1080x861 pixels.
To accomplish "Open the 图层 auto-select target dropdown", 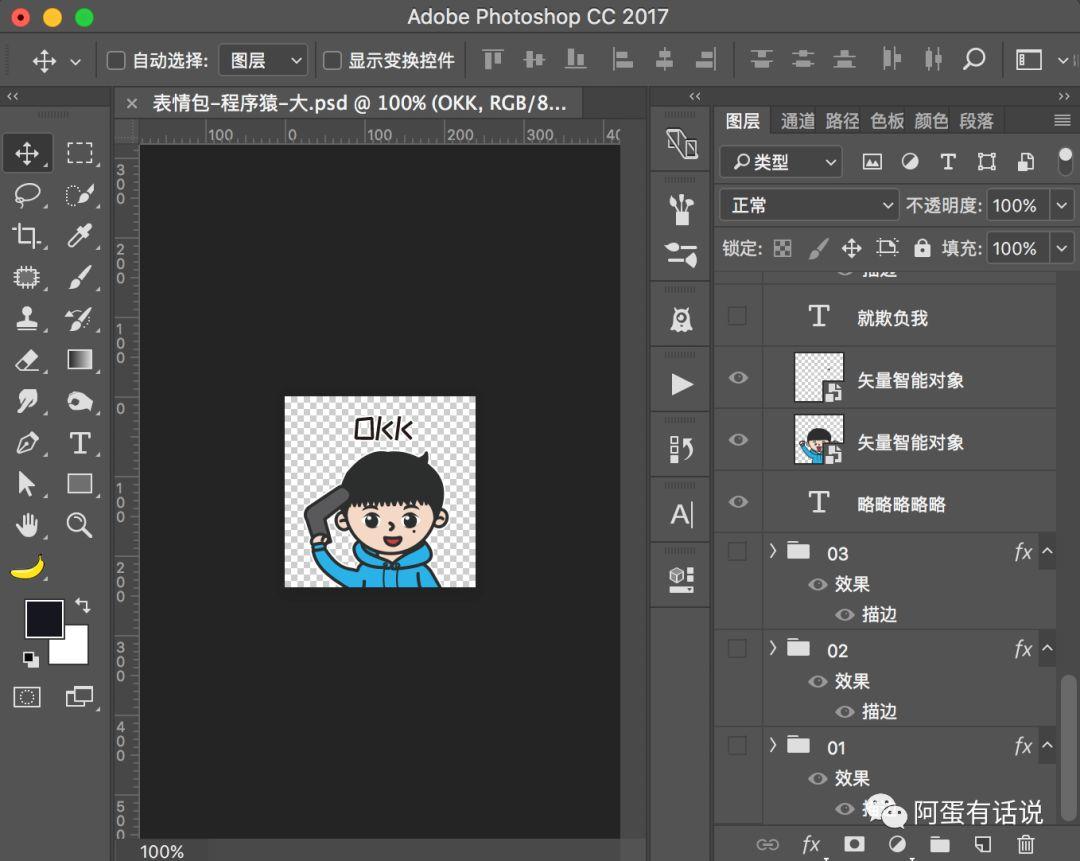I will click(x=264, y=61).
